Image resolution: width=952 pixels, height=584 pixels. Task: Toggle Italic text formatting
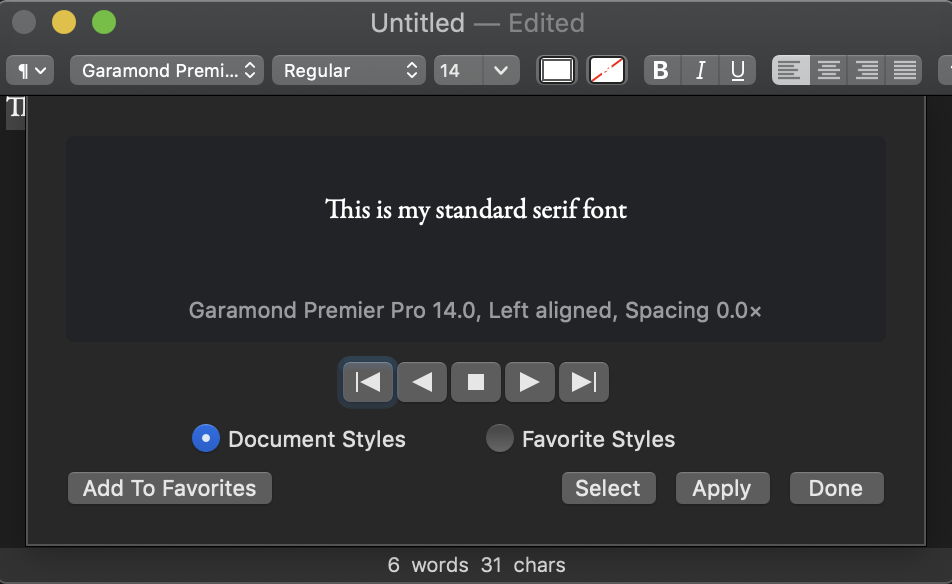[x=700, y=70]
